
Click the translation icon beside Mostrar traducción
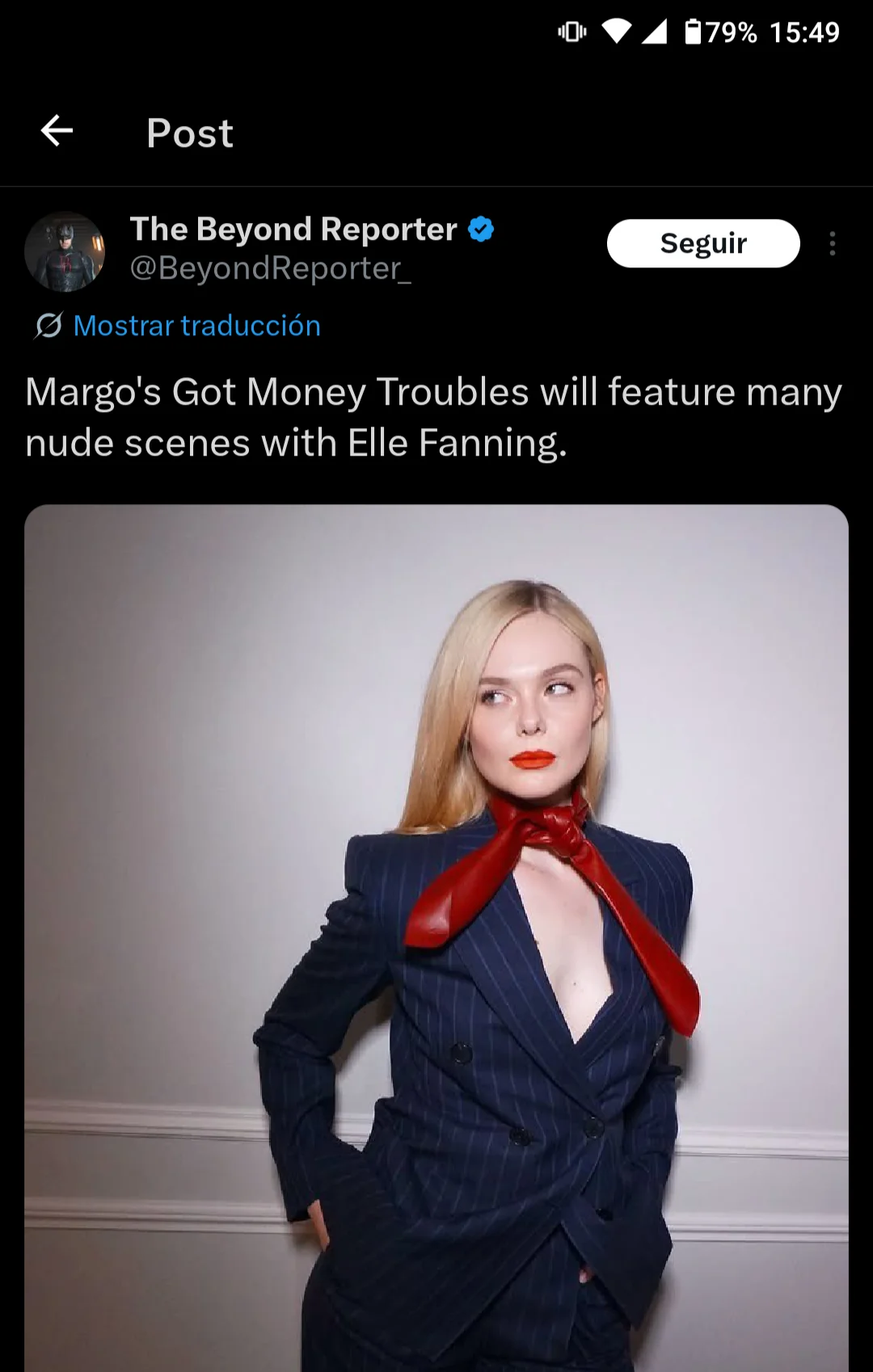coord(48,326)
